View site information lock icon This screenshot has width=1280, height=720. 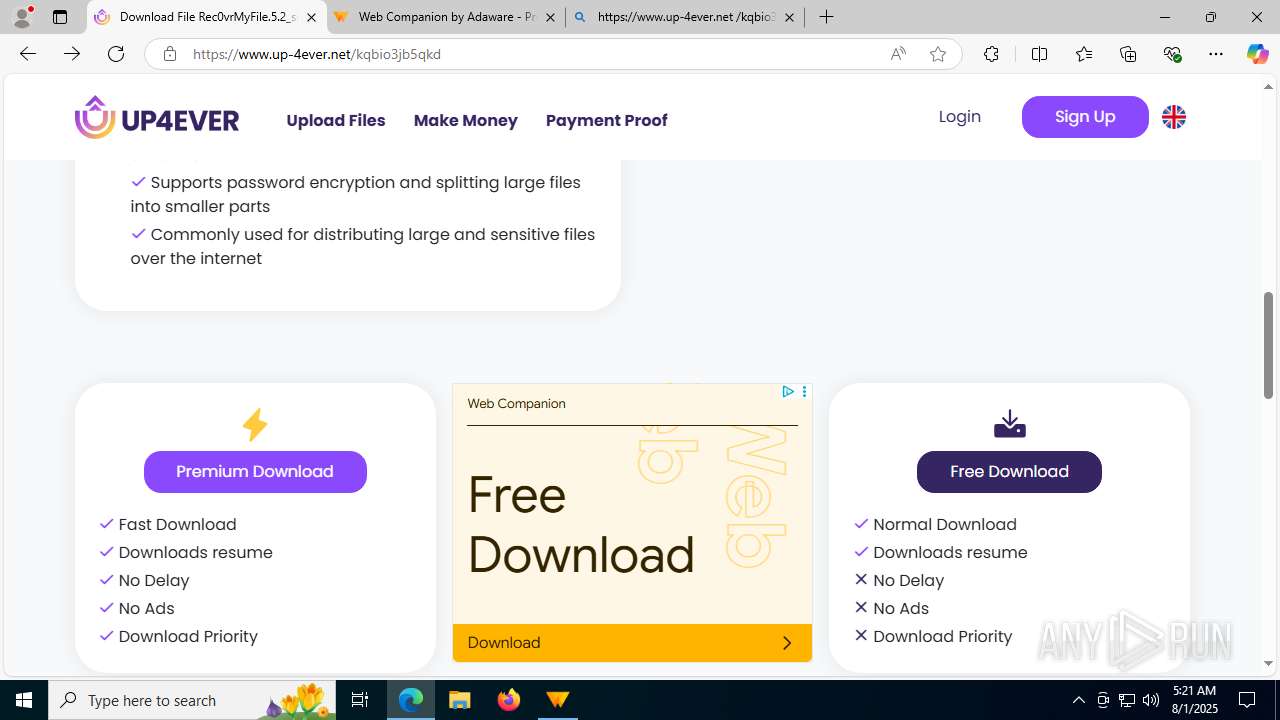170,54
